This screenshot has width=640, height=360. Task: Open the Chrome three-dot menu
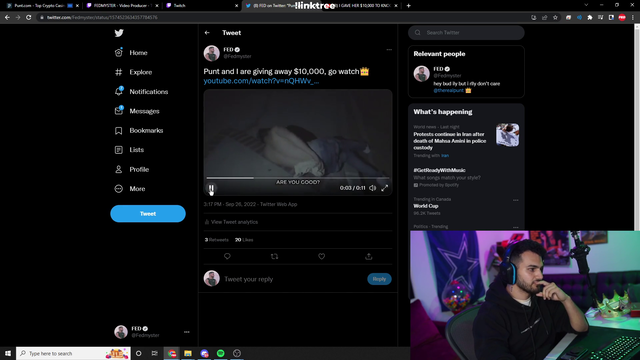click(x=633, y=18)
